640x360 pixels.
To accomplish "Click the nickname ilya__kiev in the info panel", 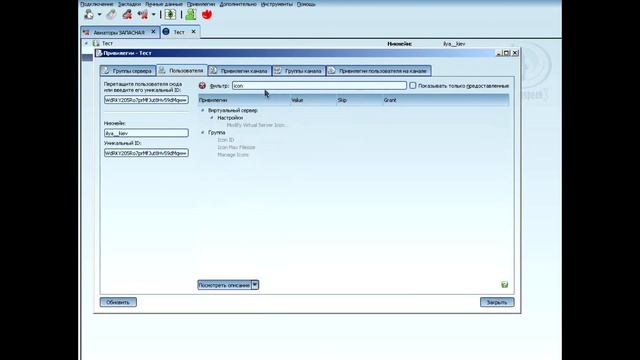I will click(x=454, y=44).
